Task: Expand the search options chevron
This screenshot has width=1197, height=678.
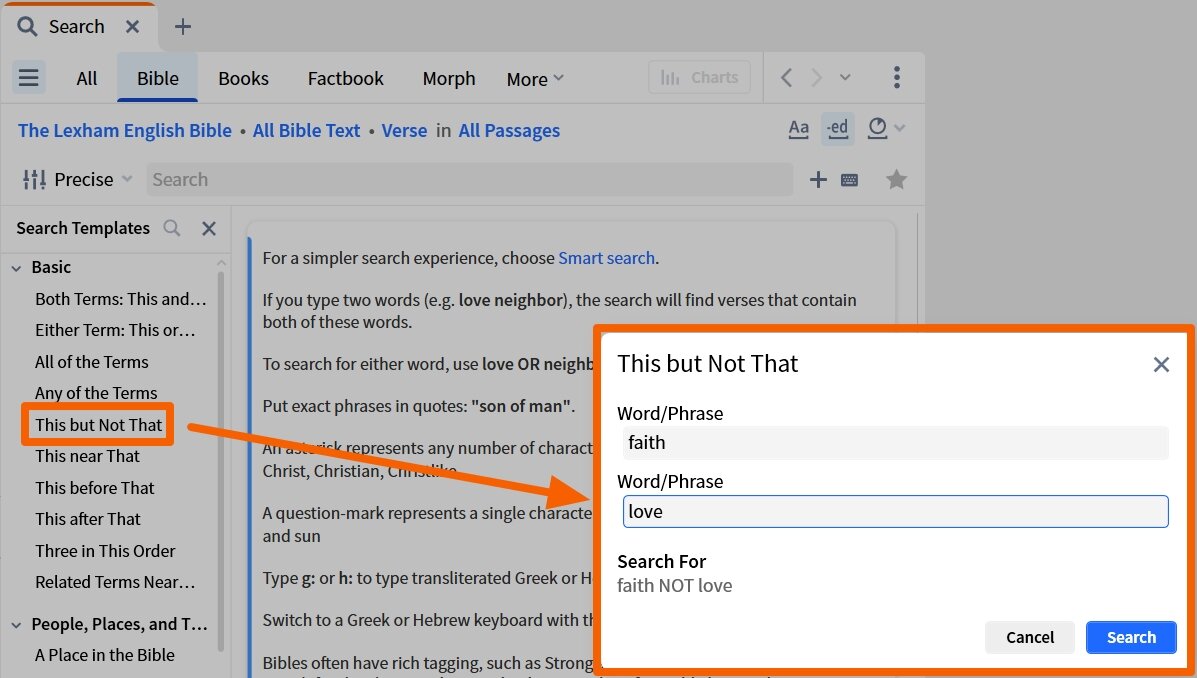Action: pyautogui.click(x=900, y=128)
